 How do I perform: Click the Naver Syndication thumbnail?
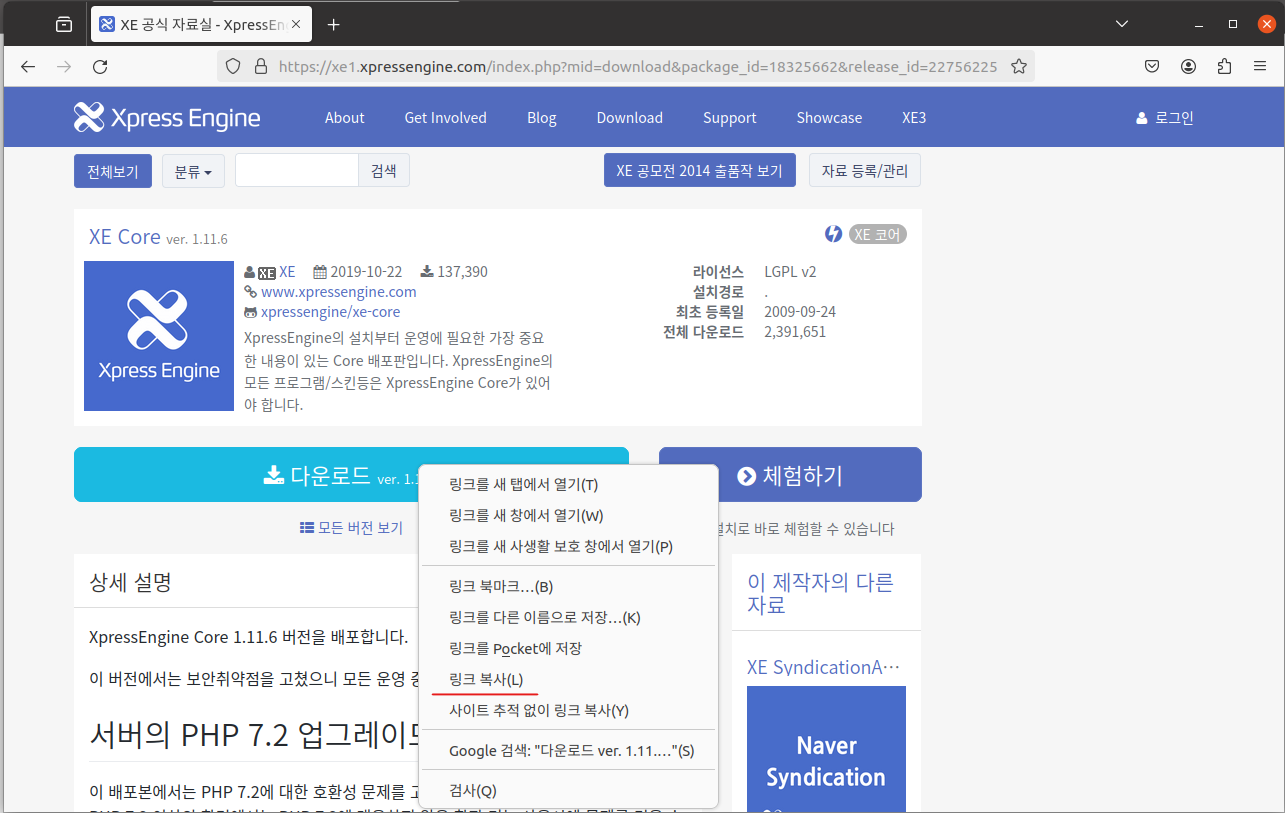pos(826,749)
